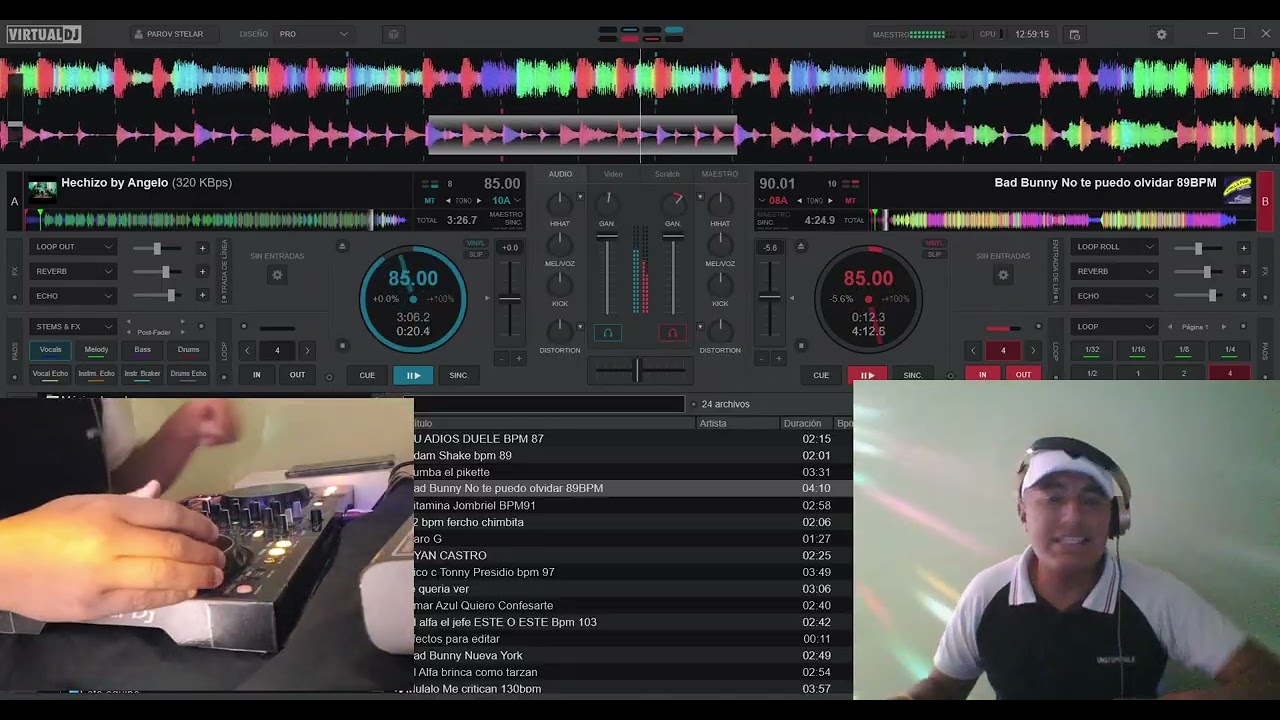Eject the track from deck A
The height and width of the screenshot is (720, 1280).
[x=342, y=246]
